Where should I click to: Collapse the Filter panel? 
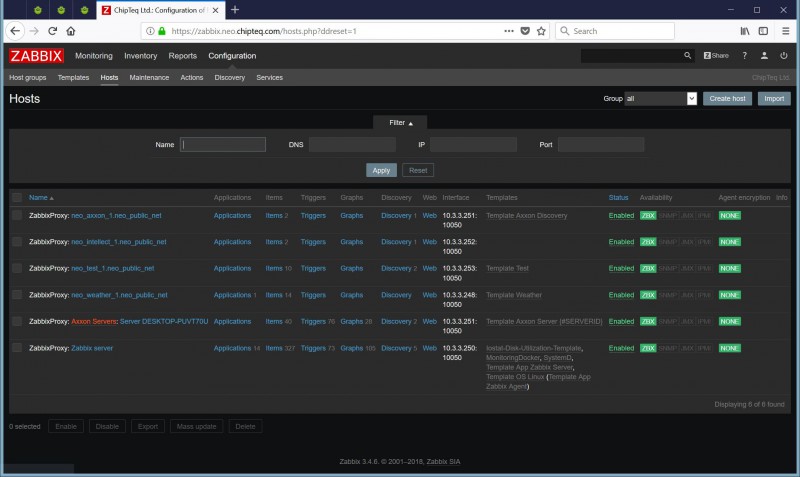tap(401, 122)
